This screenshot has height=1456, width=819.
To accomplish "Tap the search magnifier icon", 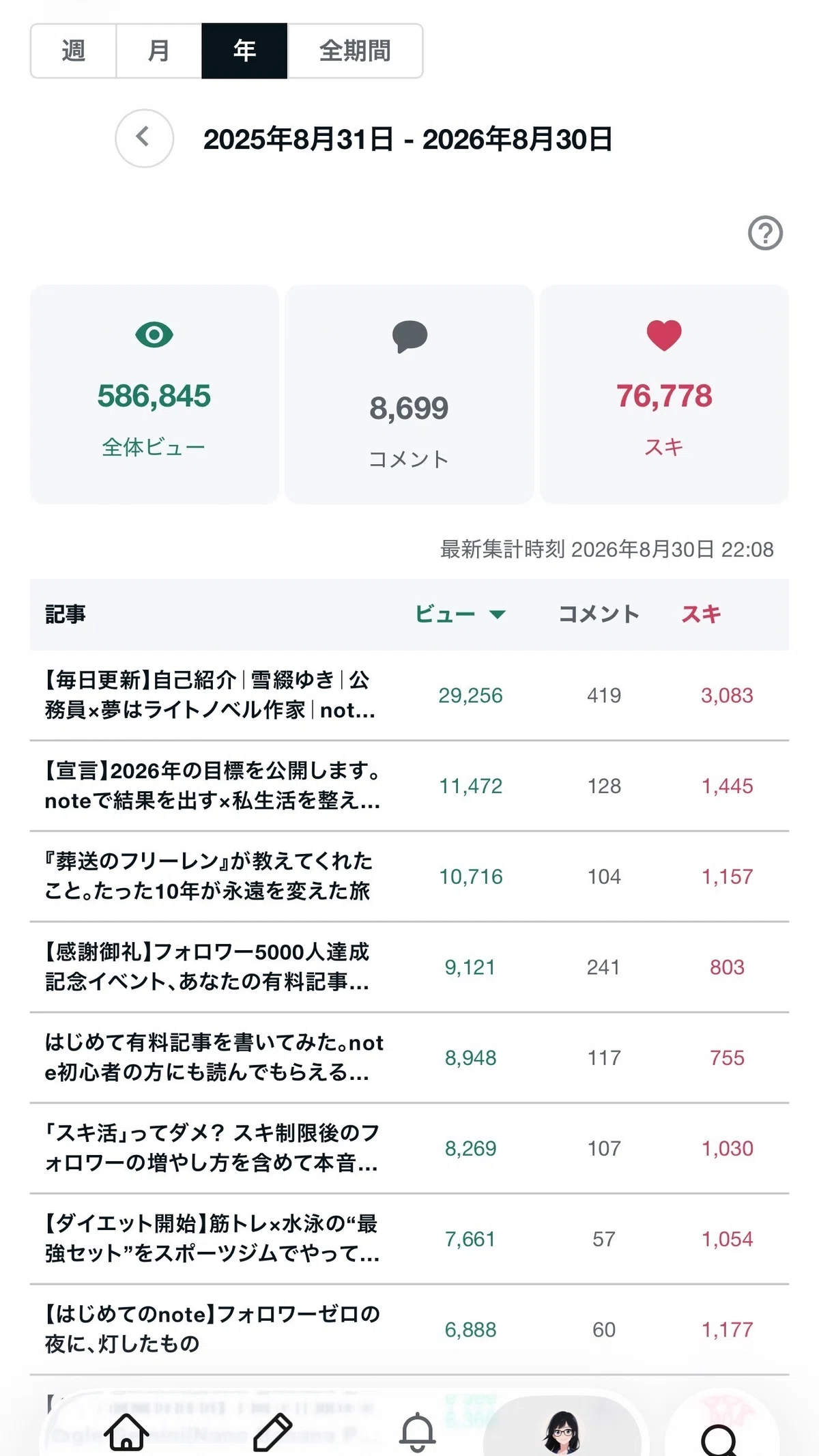I will point(719,1438).
